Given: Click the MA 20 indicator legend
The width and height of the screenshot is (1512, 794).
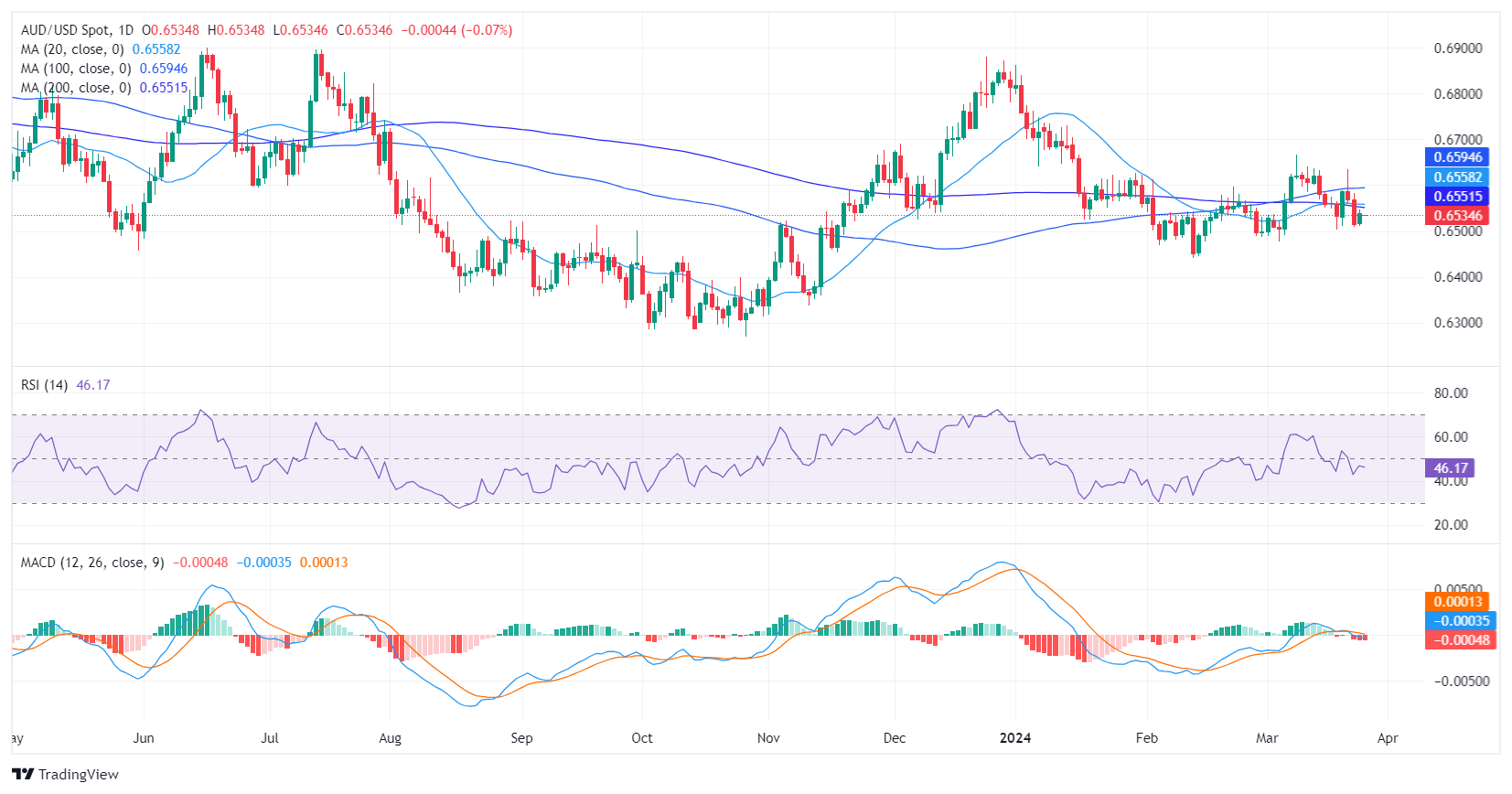Looking at the screenshot, I should (x=71, y=49).
